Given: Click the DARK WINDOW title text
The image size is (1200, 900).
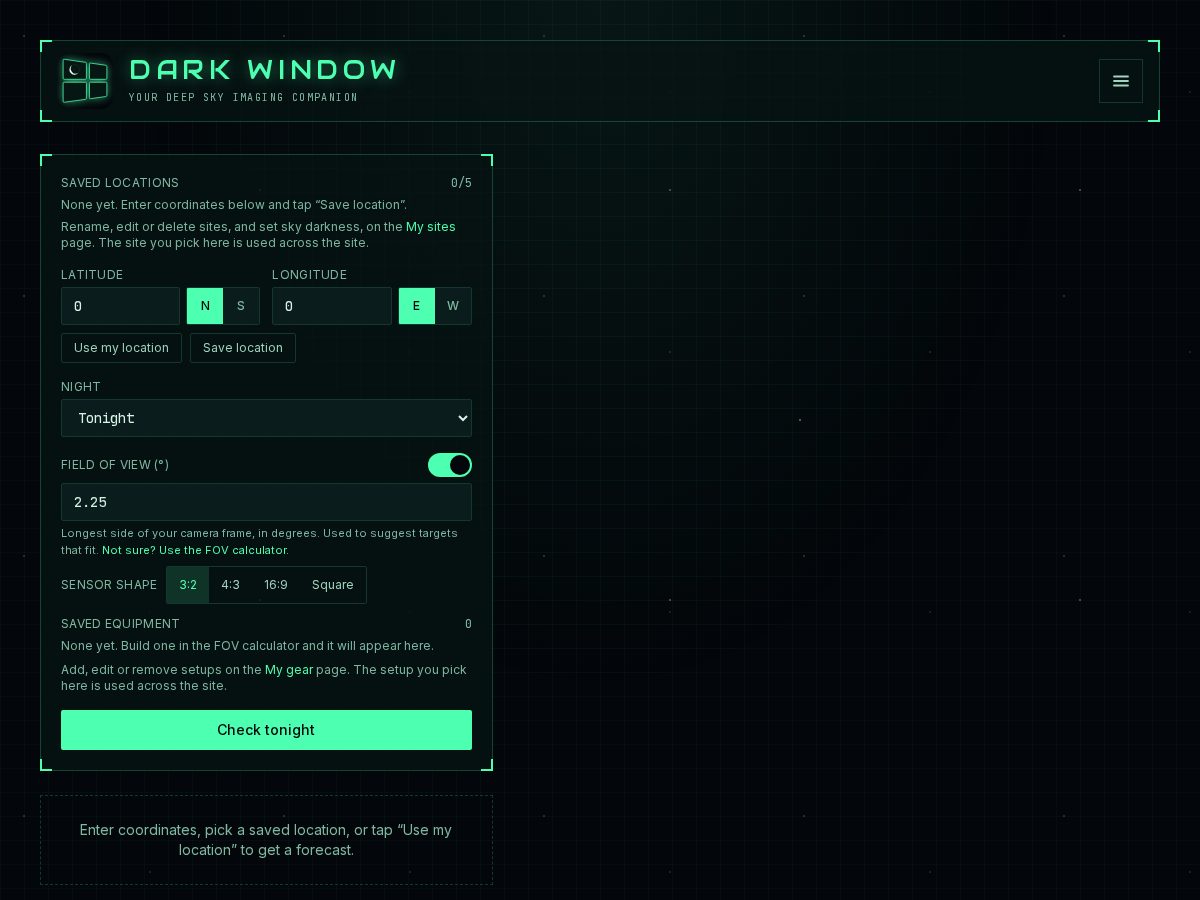Looking at the screenshot, I should coord(264,70).
